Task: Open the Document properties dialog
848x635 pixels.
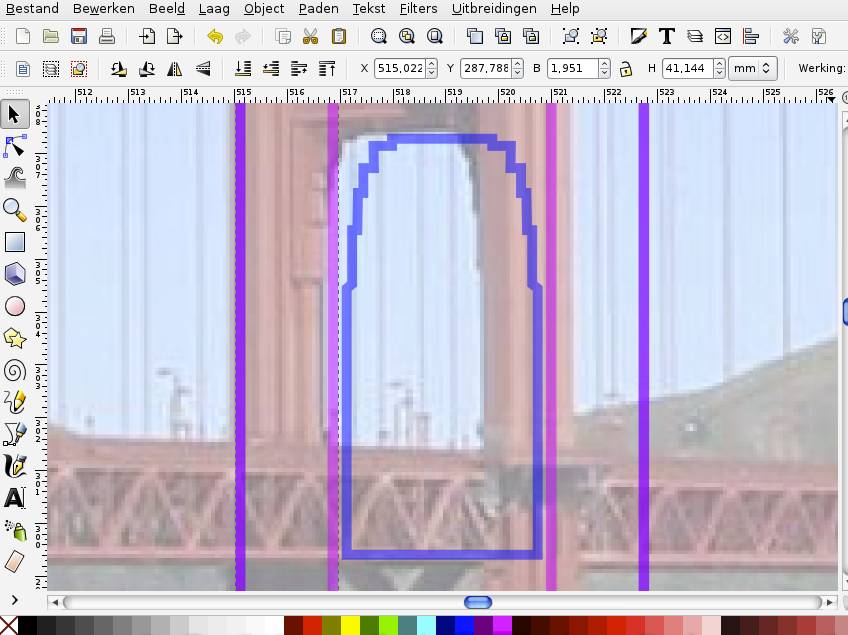Action: click(x=819, y=36)
